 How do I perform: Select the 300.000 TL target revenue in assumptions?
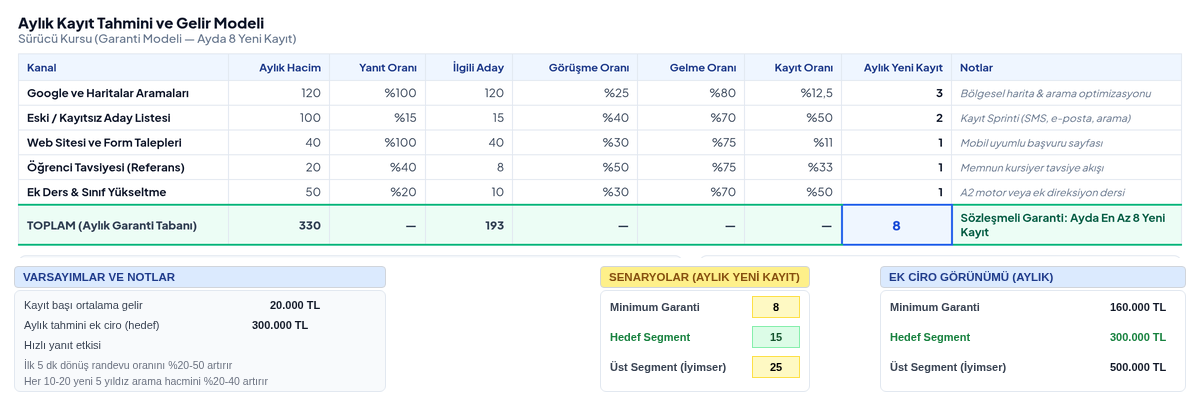[x=280, y=325]
